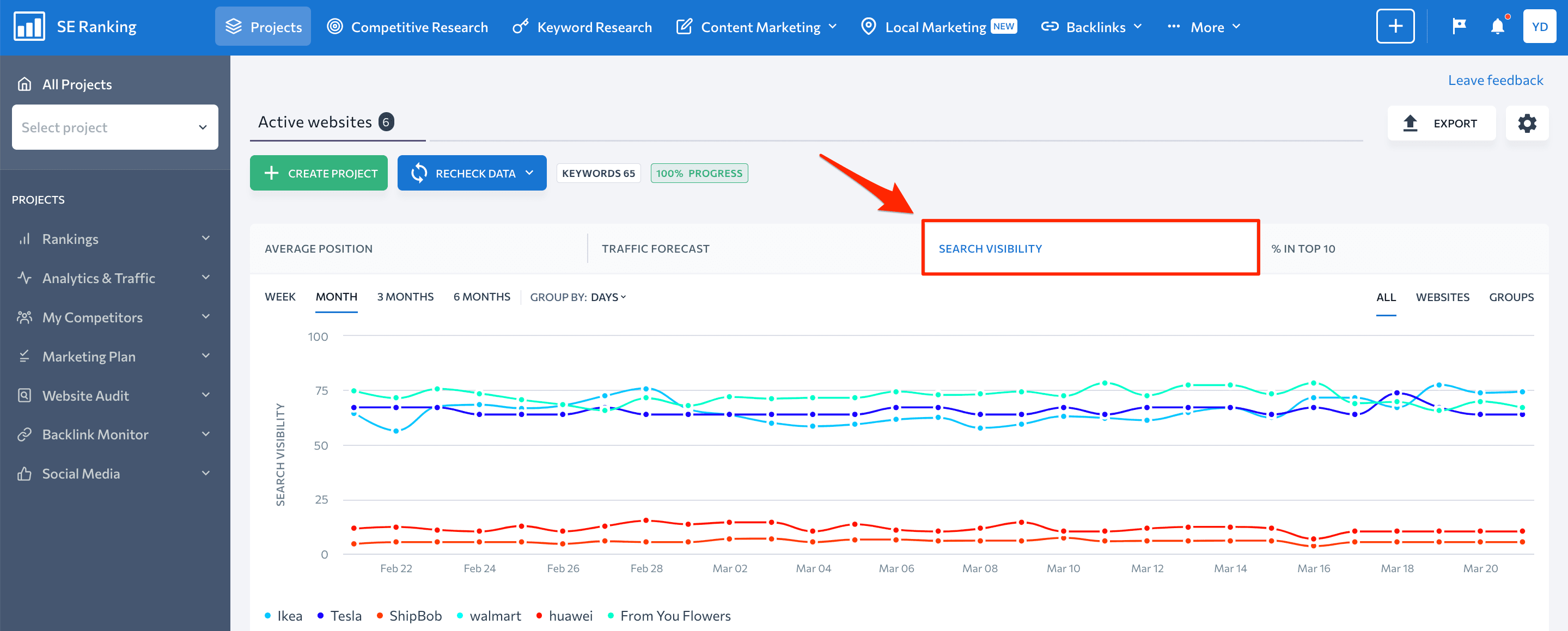Click the More ellipsis icon
Viewport: 1568px width, 631px height.
click(x=1174, y=27)
